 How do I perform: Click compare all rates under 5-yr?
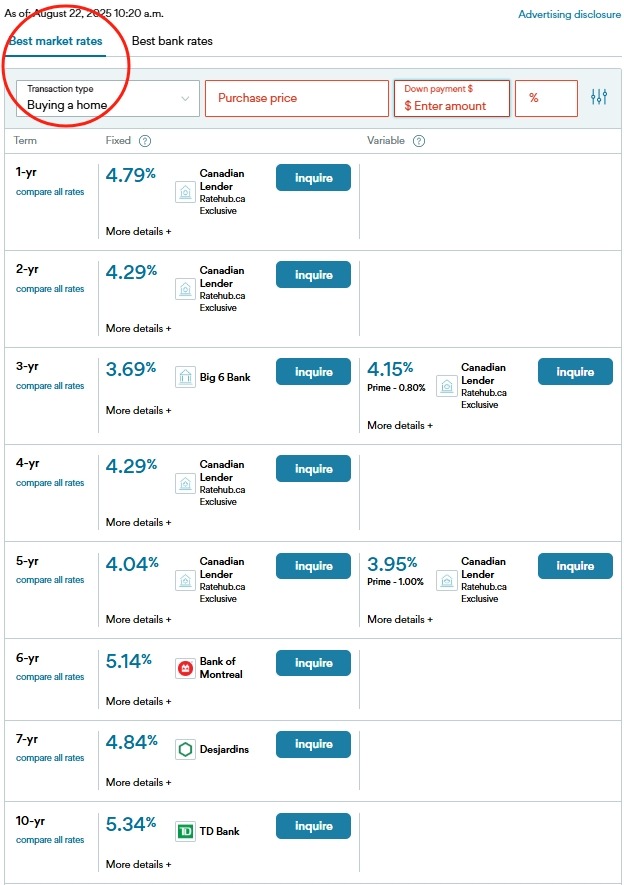pyautogui.click(x=50, y=580)
